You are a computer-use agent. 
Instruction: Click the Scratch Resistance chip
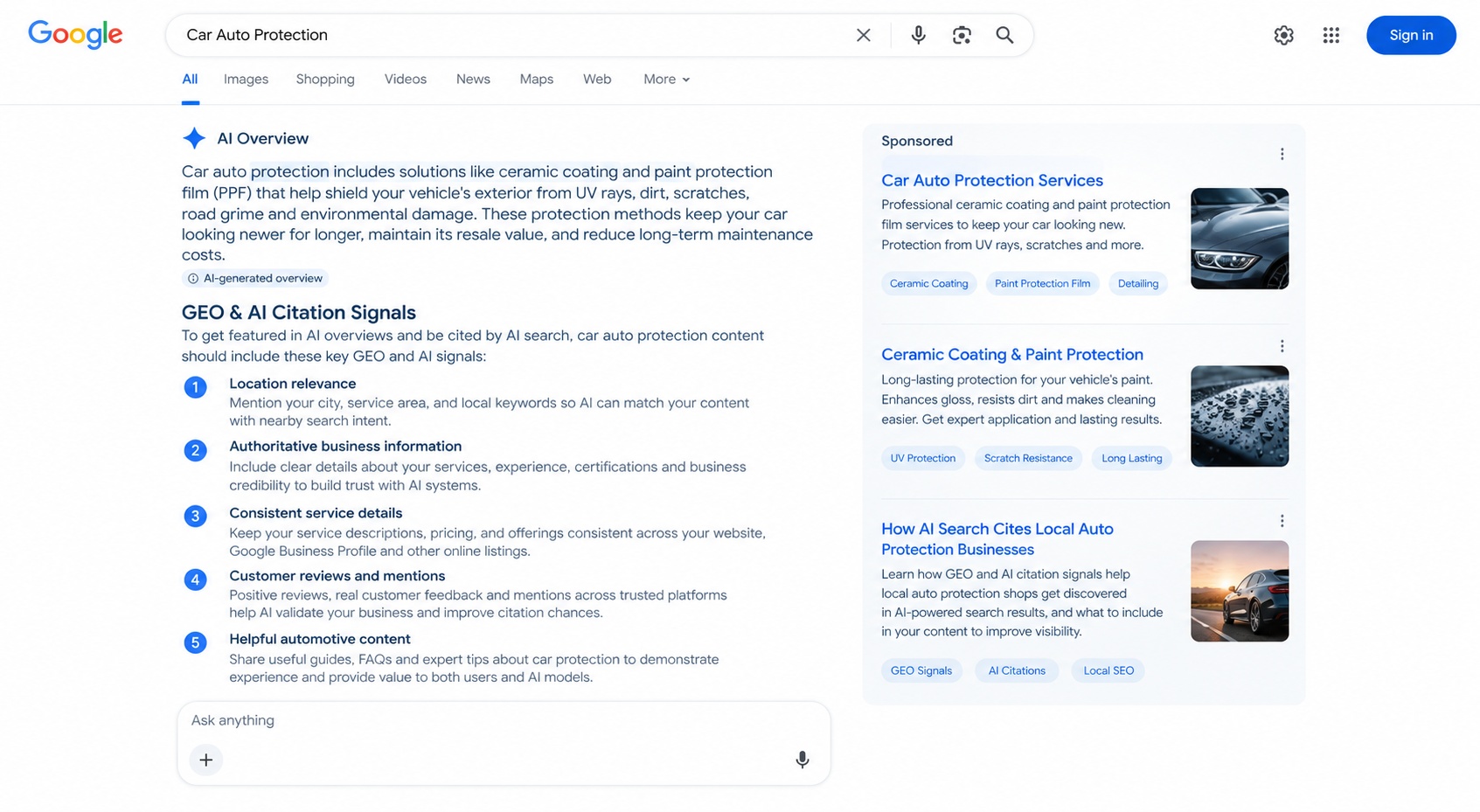click(1028, 458)
